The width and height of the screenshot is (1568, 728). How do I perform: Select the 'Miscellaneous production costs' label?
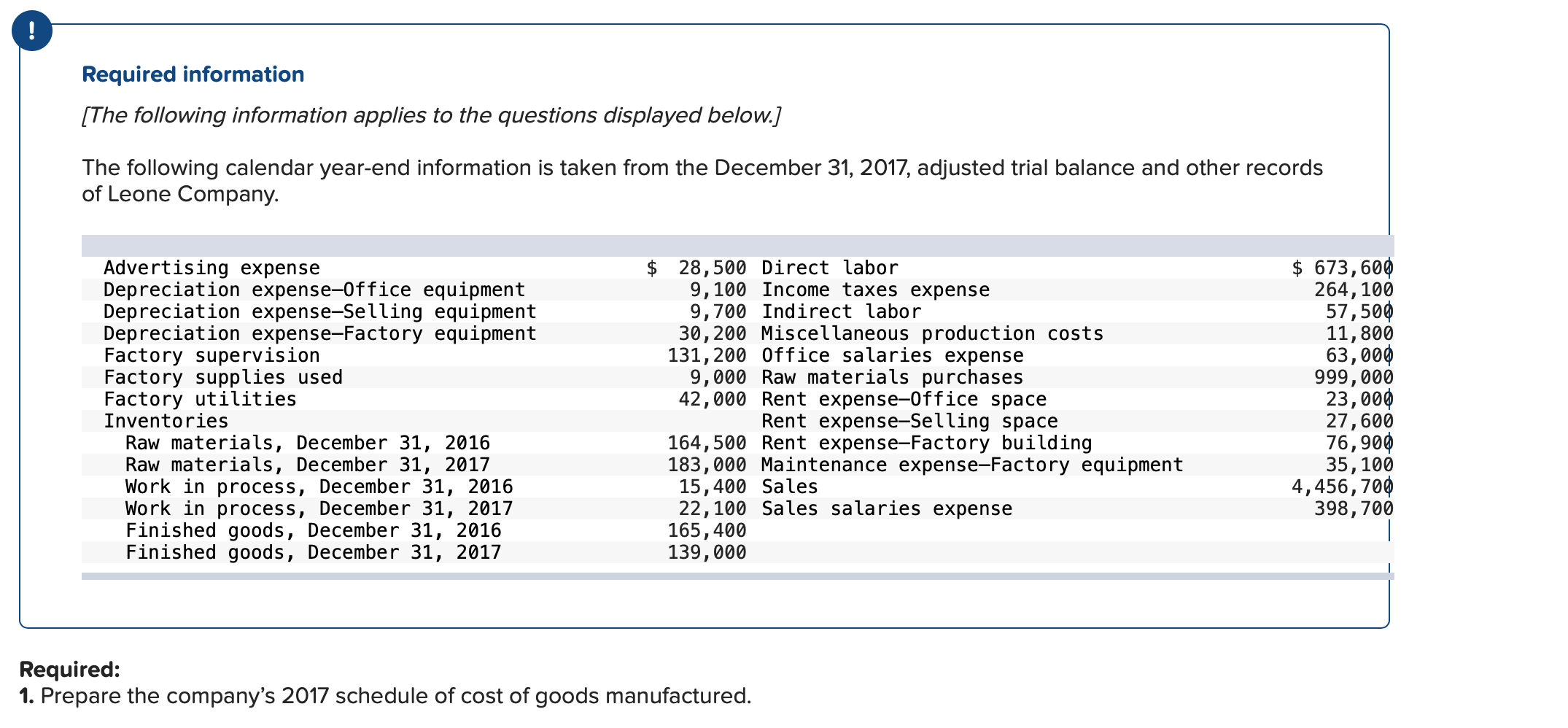click(x=933, y=333)
